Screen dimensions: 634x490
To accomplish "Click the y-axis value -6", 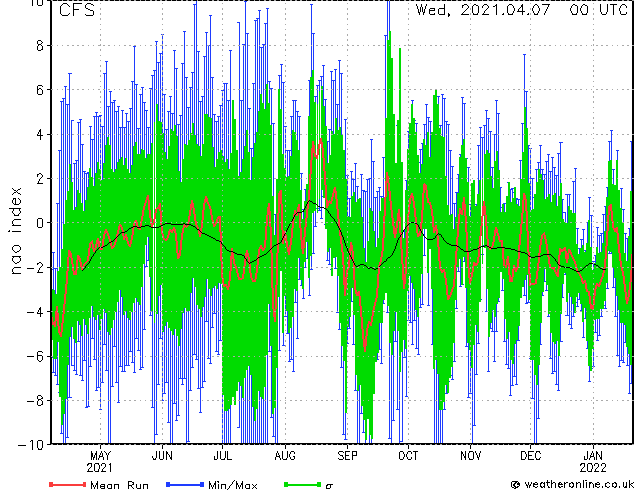I will click(35, 356).
